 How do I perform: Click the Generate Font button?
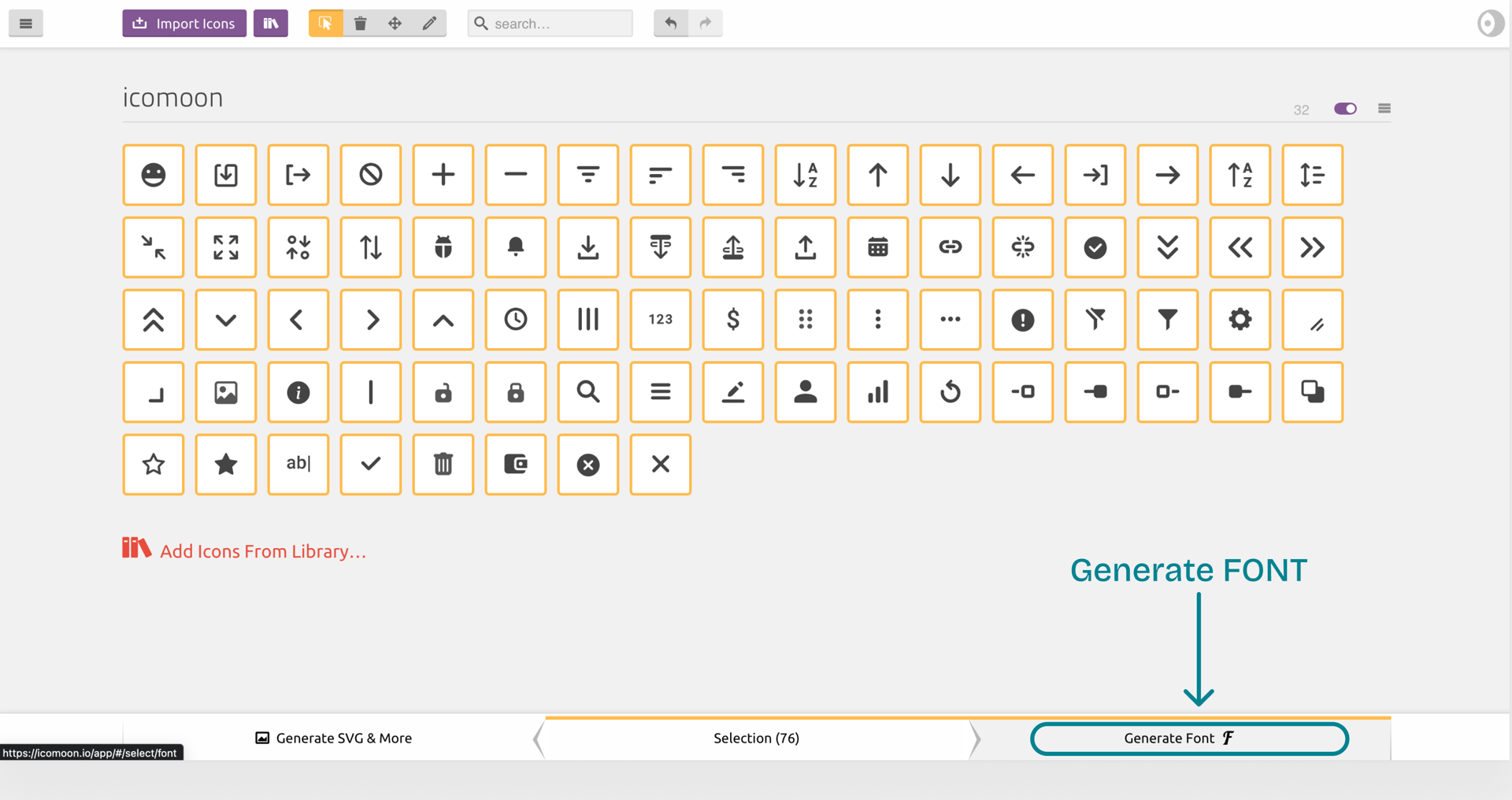(1189, 738)
